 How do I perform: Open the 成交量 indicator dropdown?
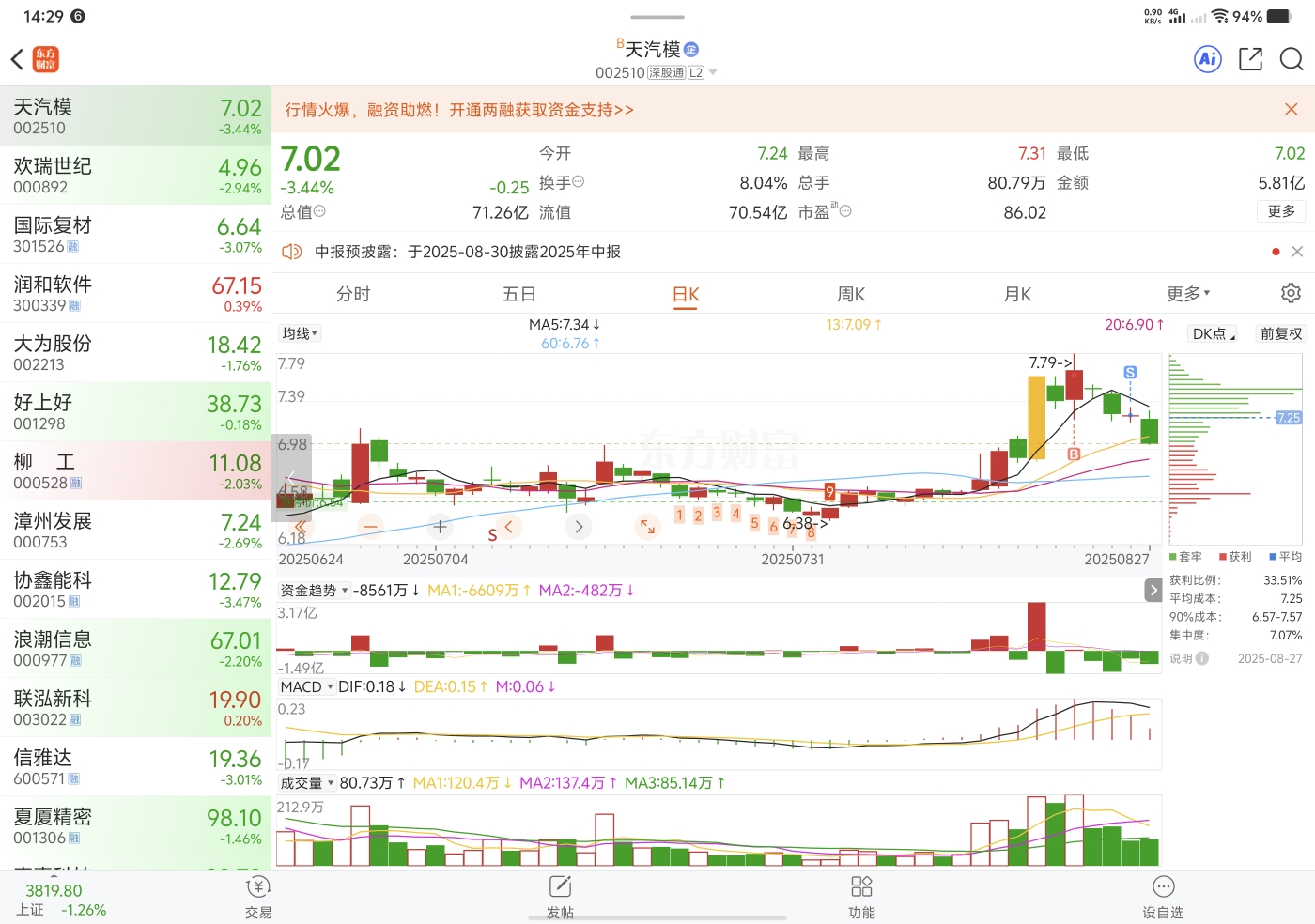307,782
